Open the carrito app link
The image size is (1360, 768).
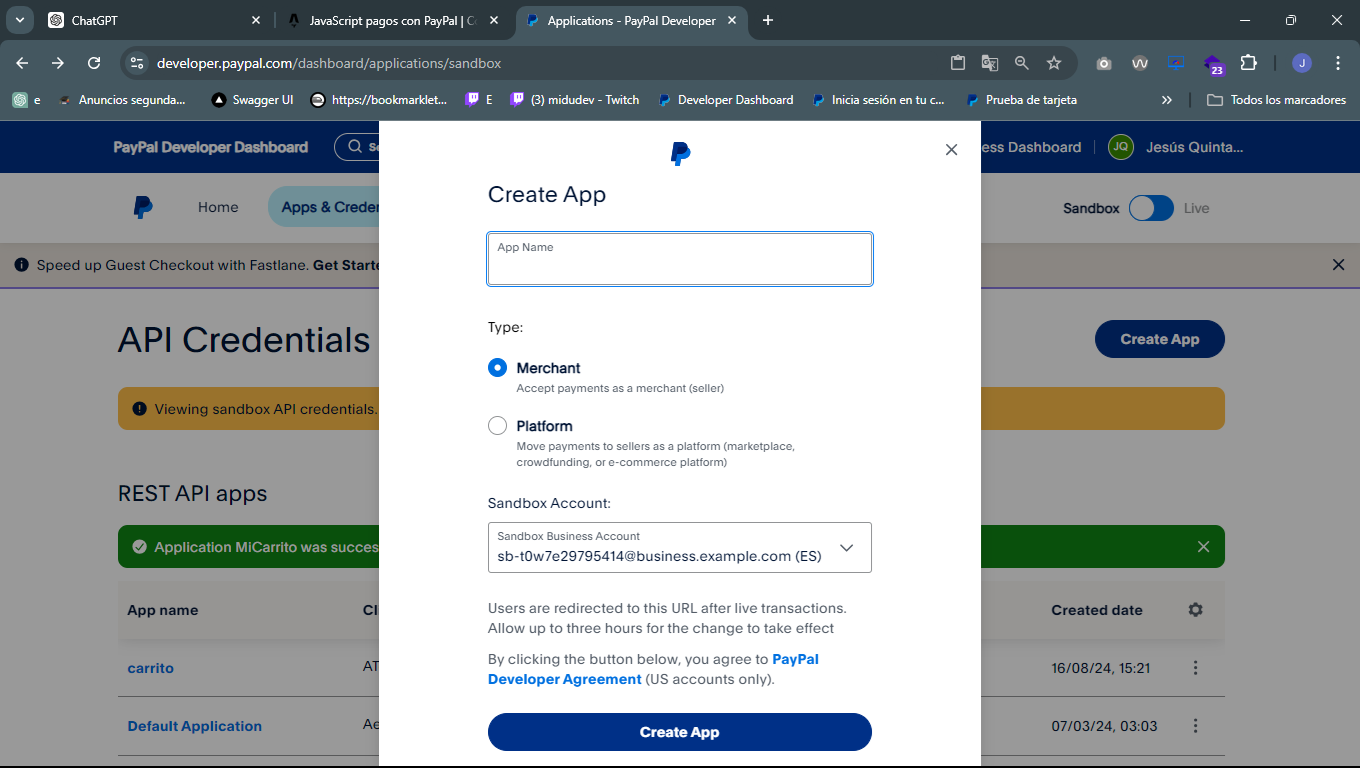click(150, 668)
